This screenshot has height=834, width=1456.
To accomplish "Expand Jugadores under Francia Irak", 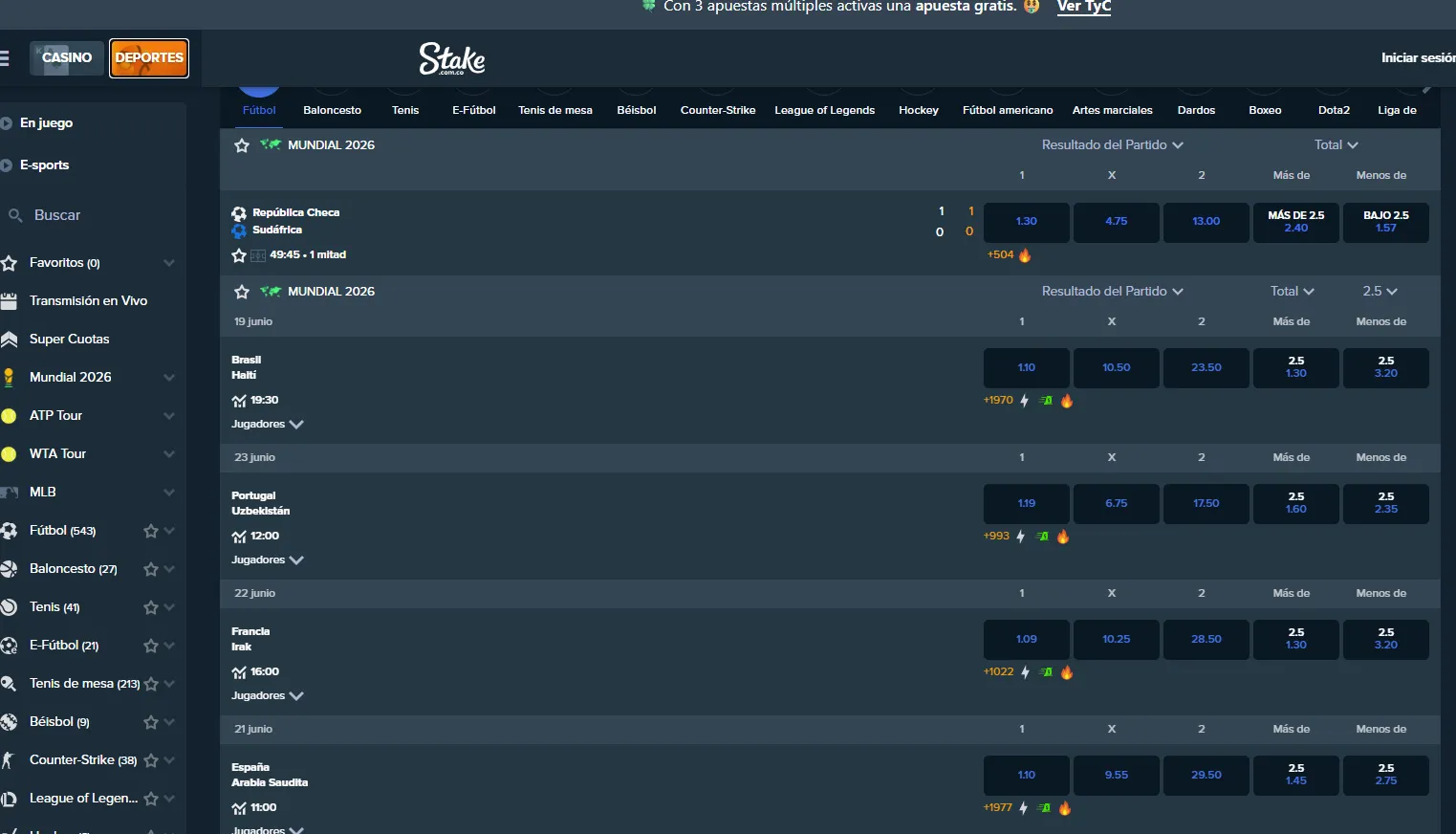I will pos(268,695).
